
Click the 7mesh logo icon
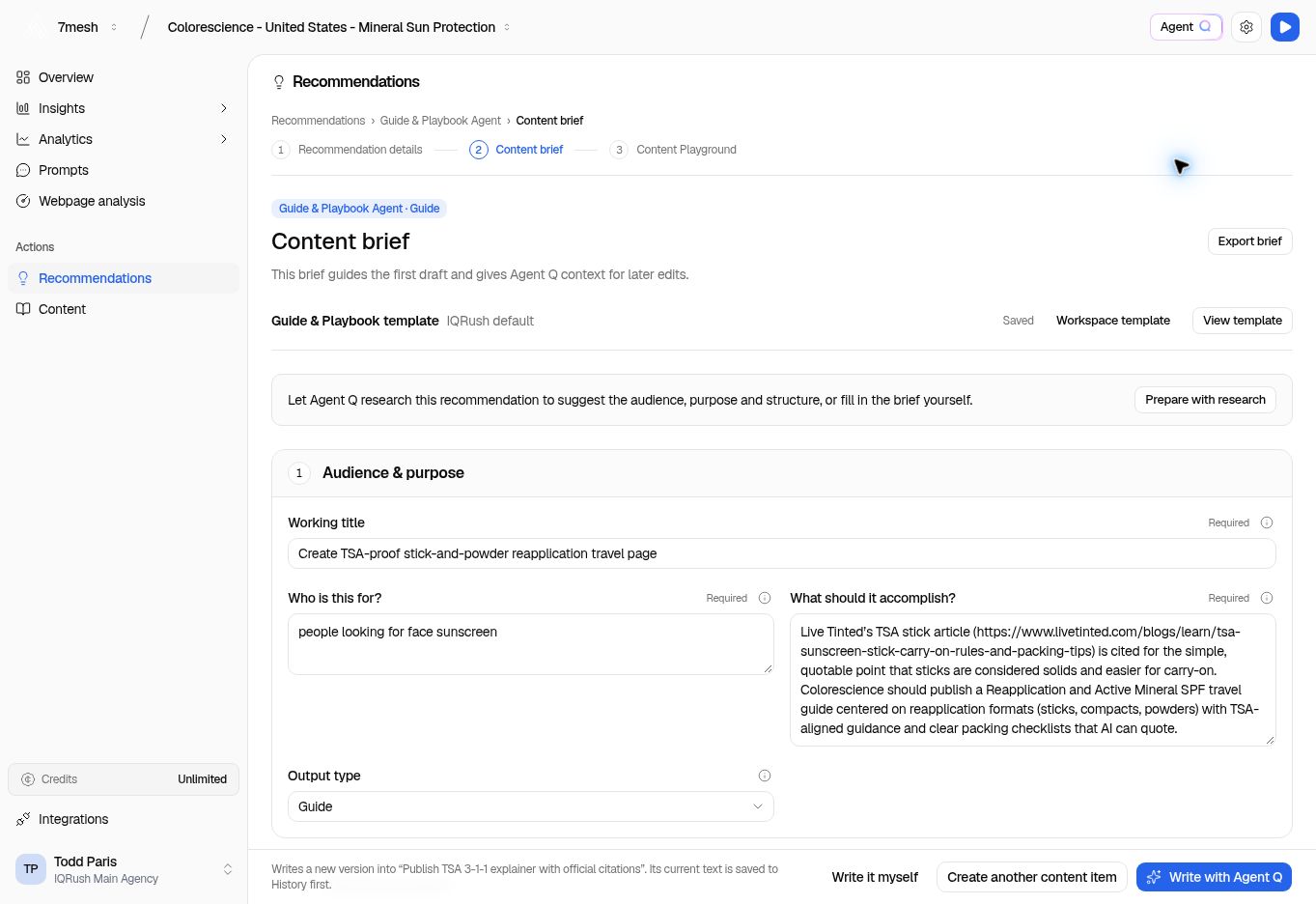pyautogui.click(x=35, y=27)
